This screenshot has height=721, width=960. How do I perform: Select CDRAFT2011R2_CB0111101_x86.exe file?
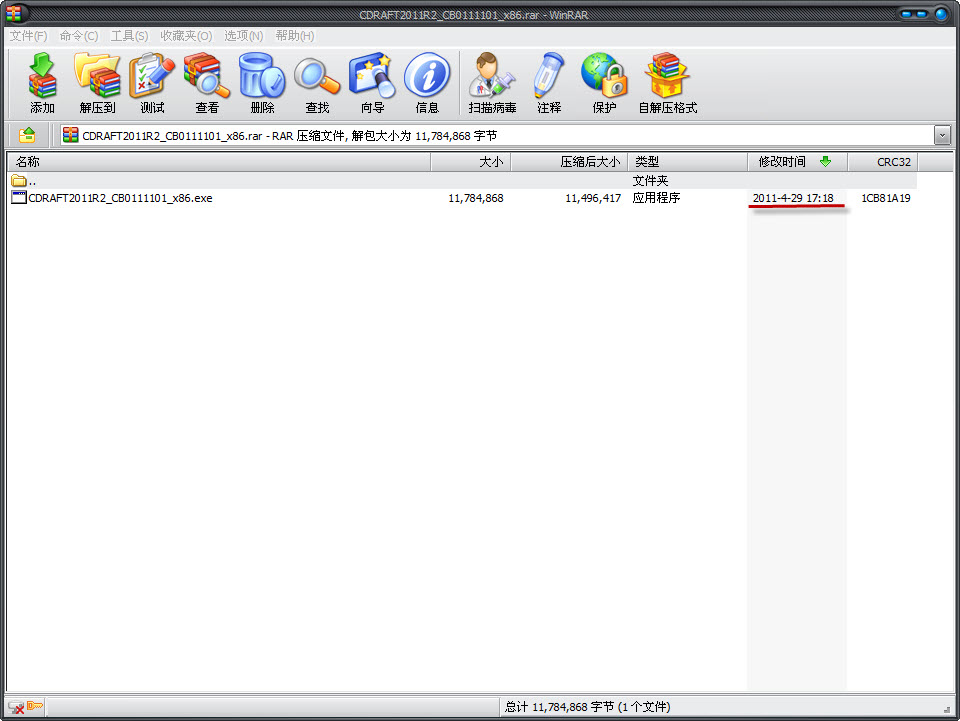click(x=120, y=198)
